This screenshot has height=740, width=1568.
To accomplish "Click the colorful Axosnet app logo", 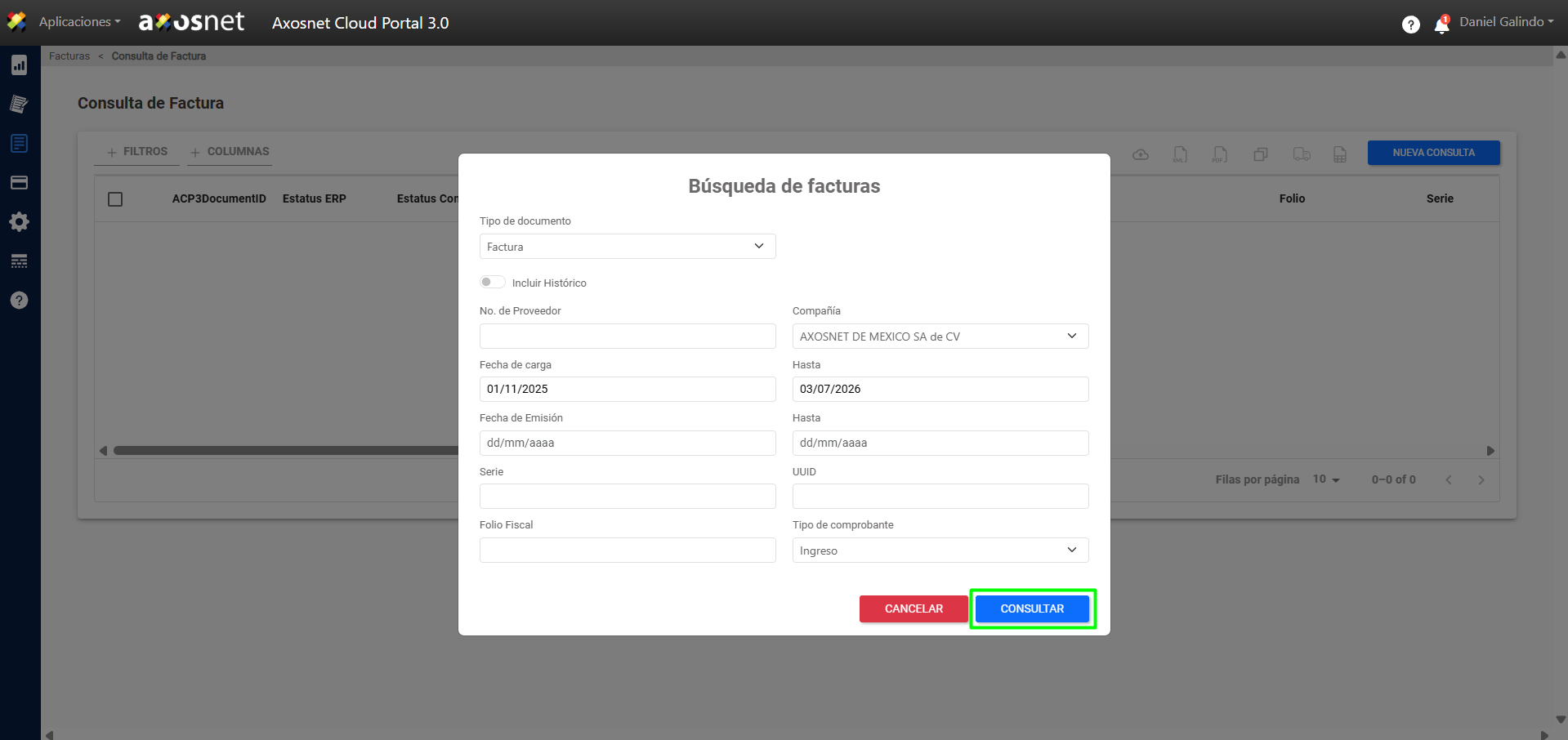I will pyautogui.click(x=16, y=22).
